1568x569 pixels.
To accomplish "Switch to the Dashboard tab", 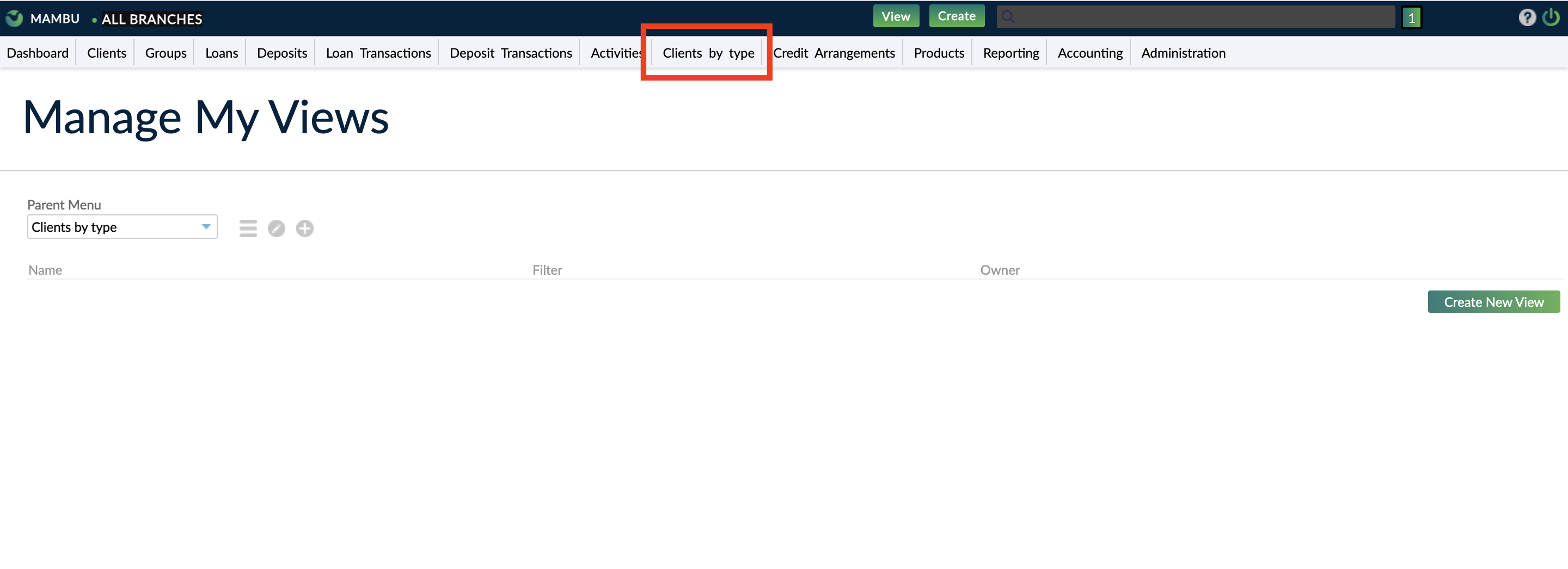I will click(37, 53).
